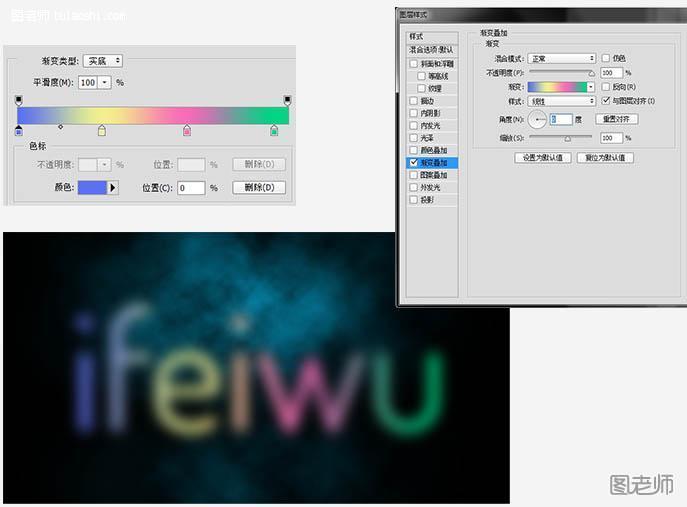Select 样式 (Styles) header in list
Screen dimensions: 687x507
click(432, 36)
